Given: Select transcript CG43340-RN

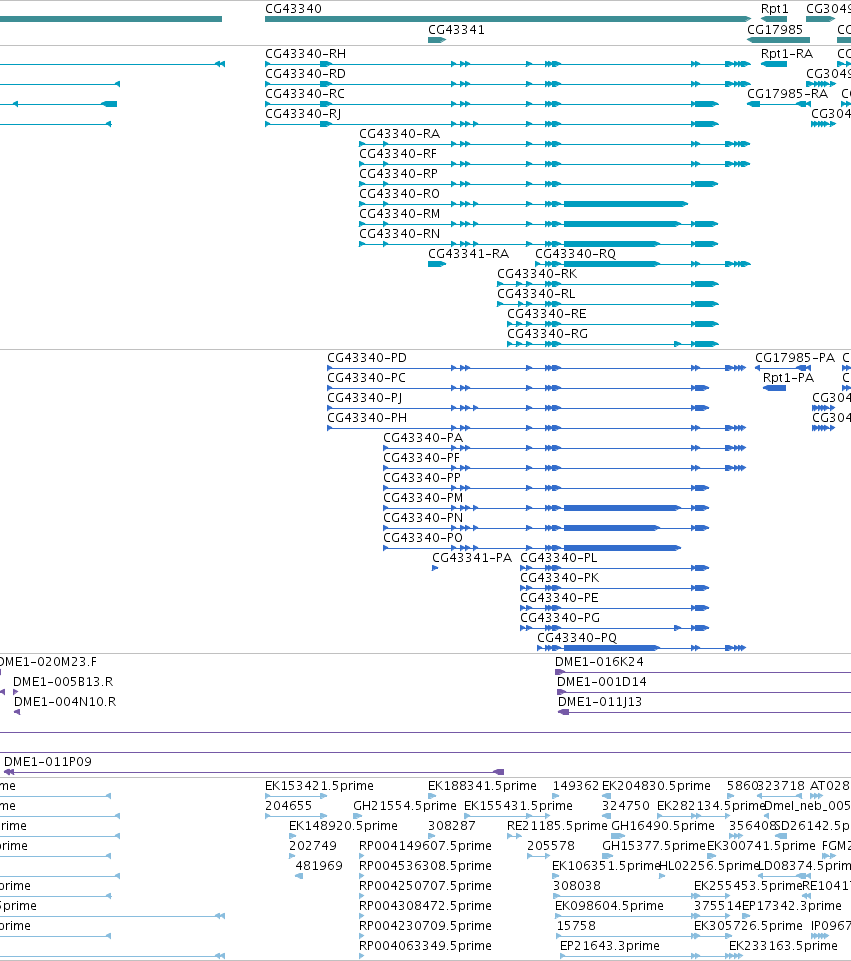Looking at the screenshot, I should coord(399,234).
